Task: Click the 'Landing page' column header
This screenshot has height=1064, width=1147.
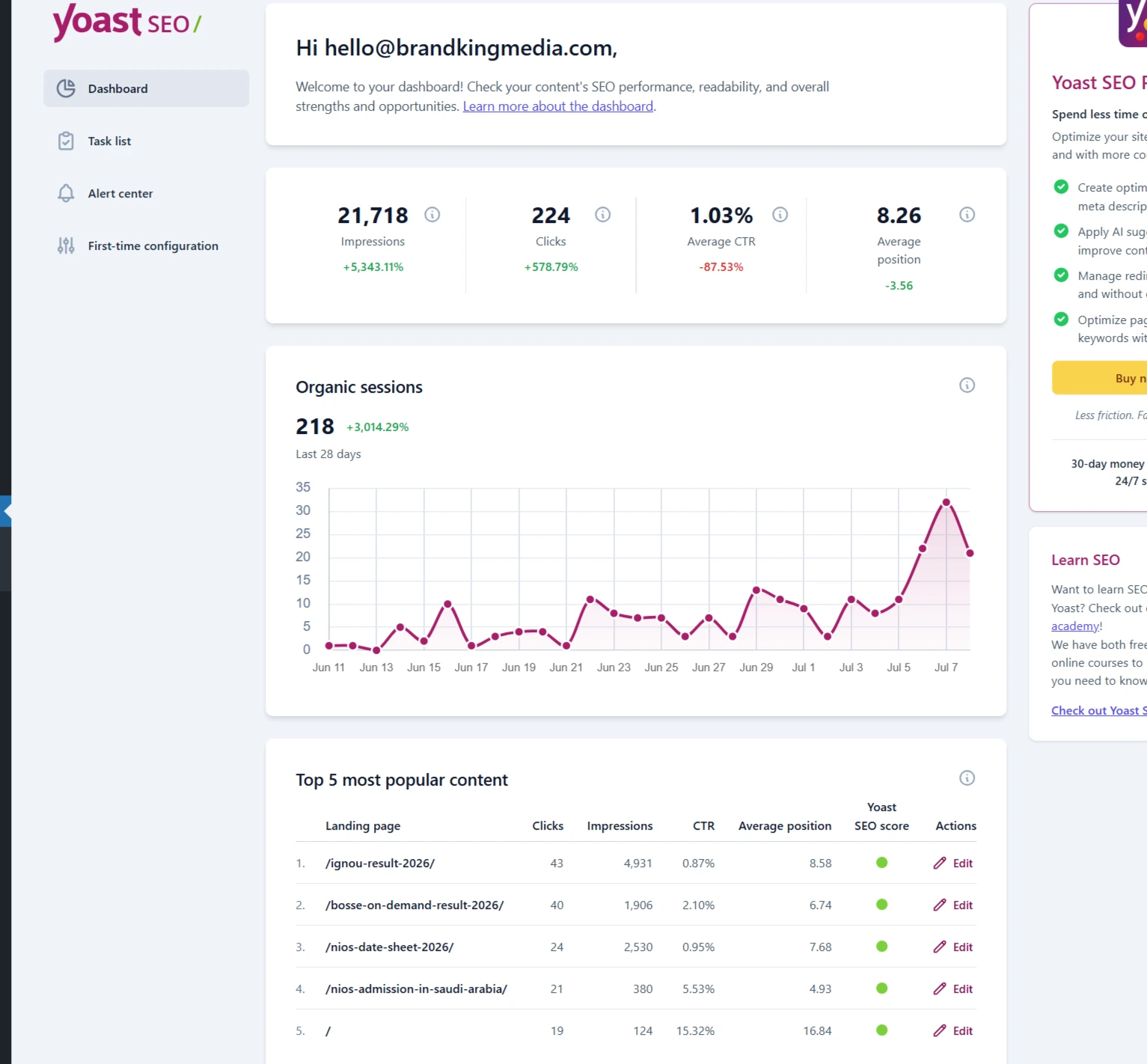Action: pyautogui.click(x=363, y=826)
